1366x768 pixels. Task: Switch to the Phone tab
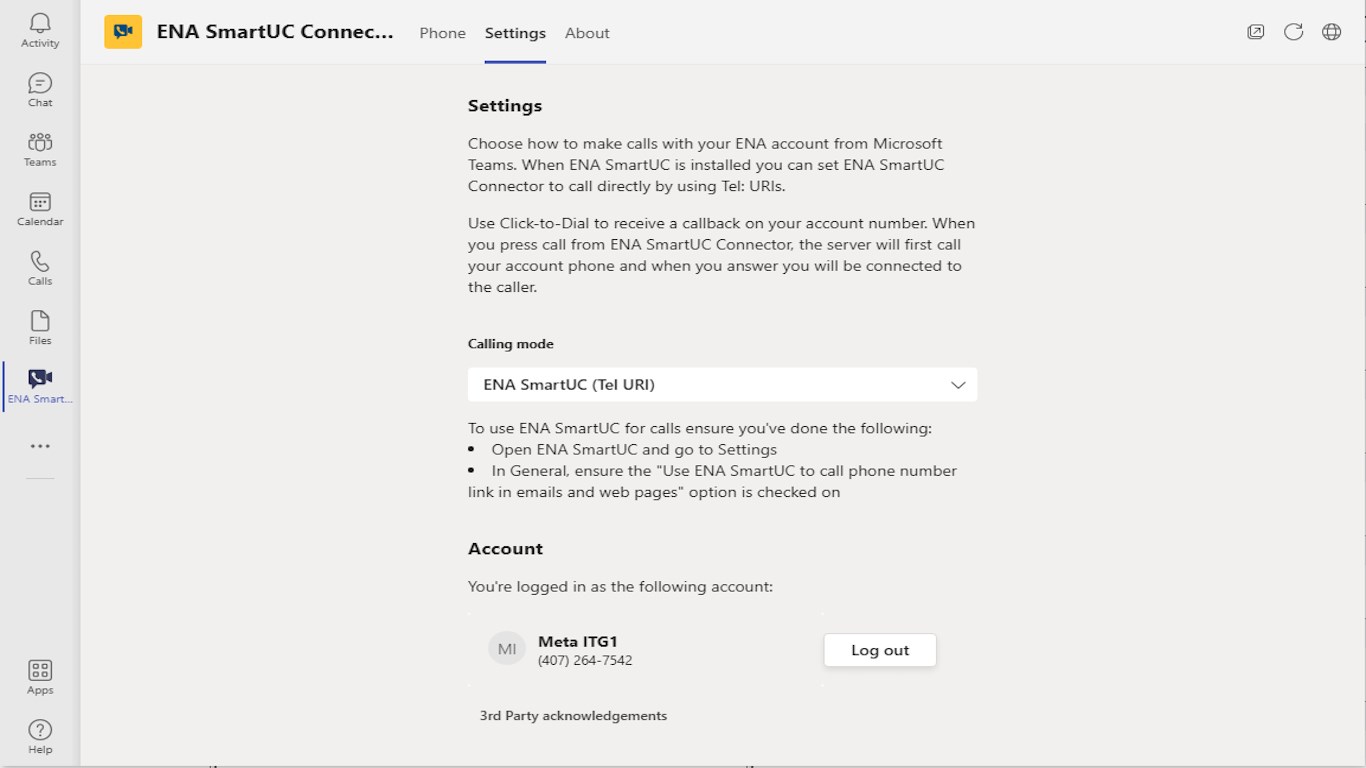(x=443, y=33)
